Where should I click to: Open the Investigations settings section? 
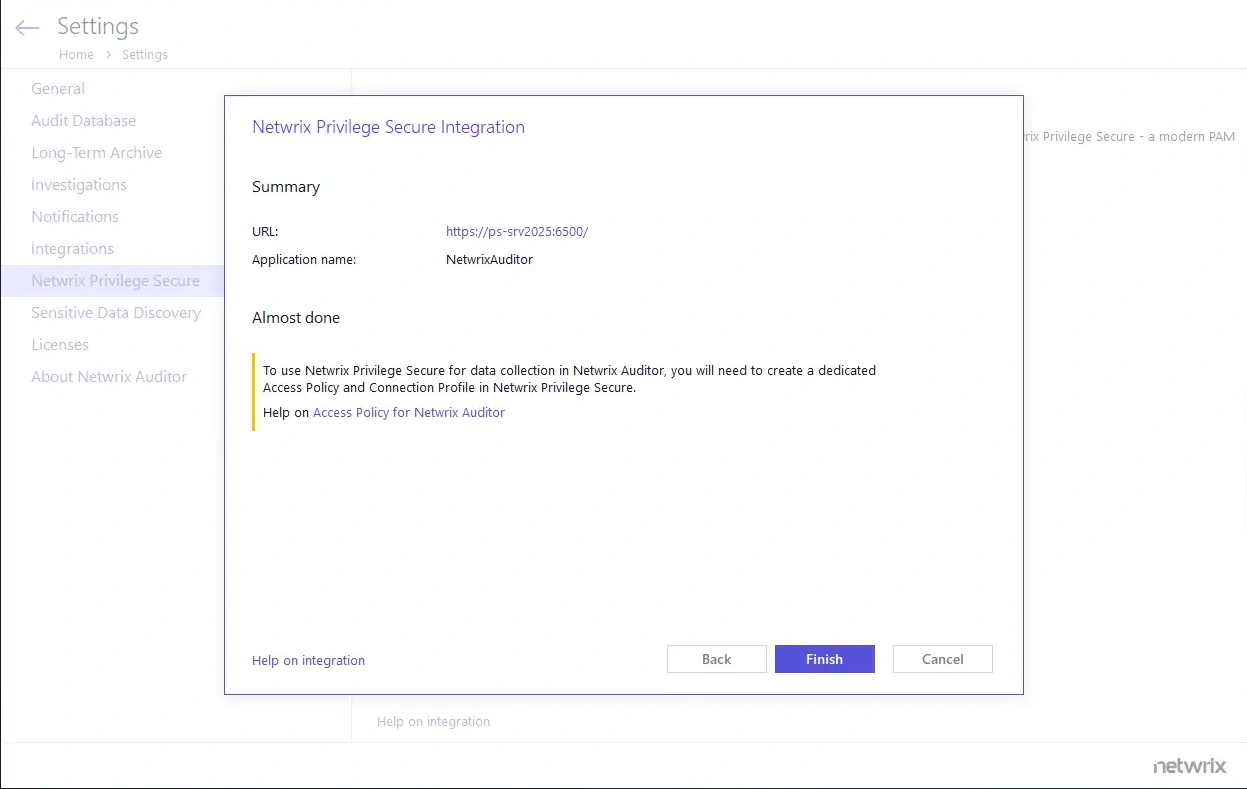[79, 184]
